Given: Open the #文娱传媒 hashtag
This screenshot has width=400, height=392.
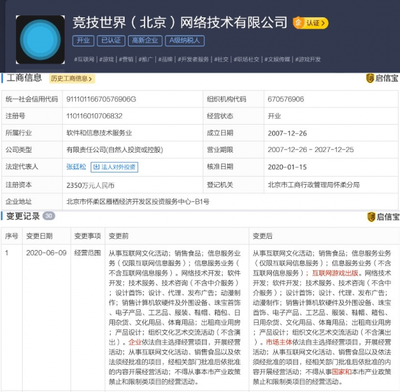Looking at the screenshot, I should point(277,59).
